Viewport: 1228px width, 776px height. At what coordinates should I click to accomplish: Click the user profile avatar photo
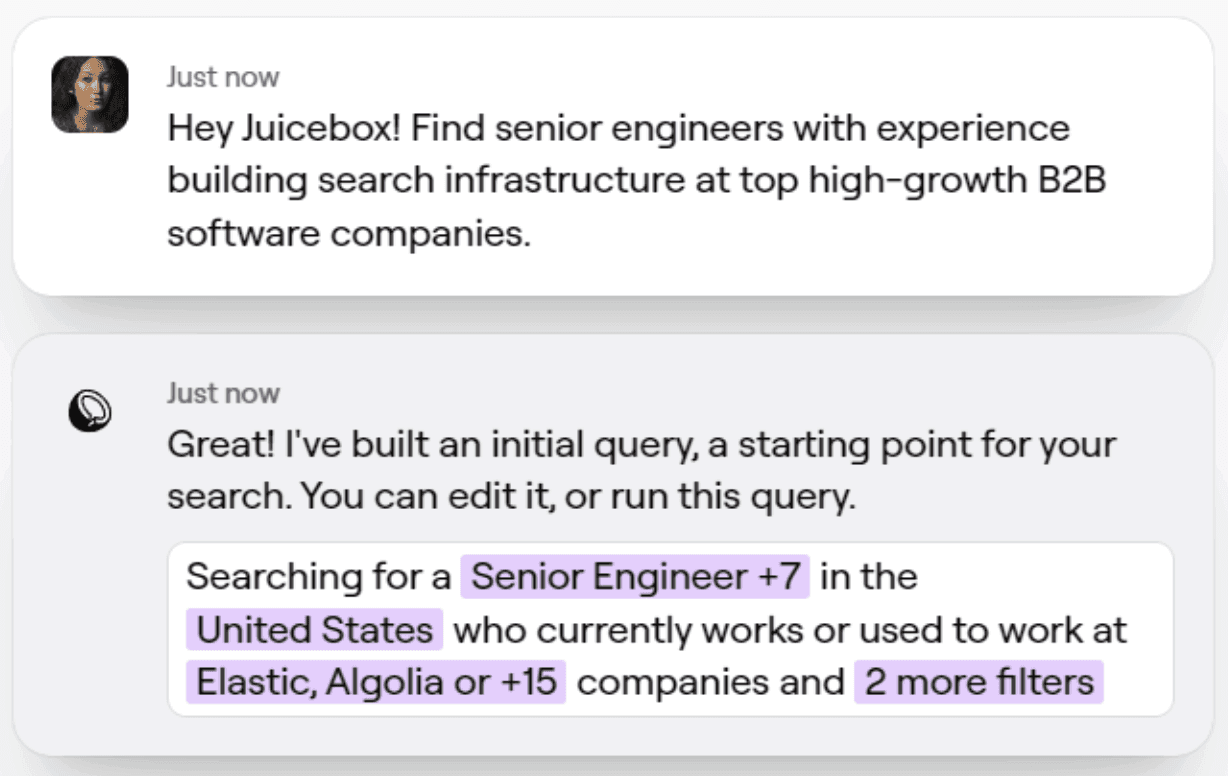tap(90, 95)
